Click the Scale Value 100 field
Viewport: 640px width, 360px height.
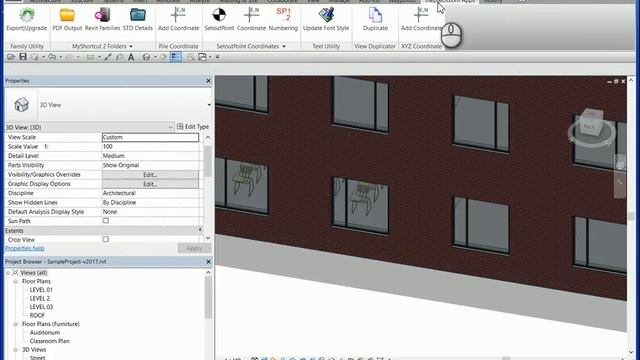pyautogui.click(x=150, y=147)
